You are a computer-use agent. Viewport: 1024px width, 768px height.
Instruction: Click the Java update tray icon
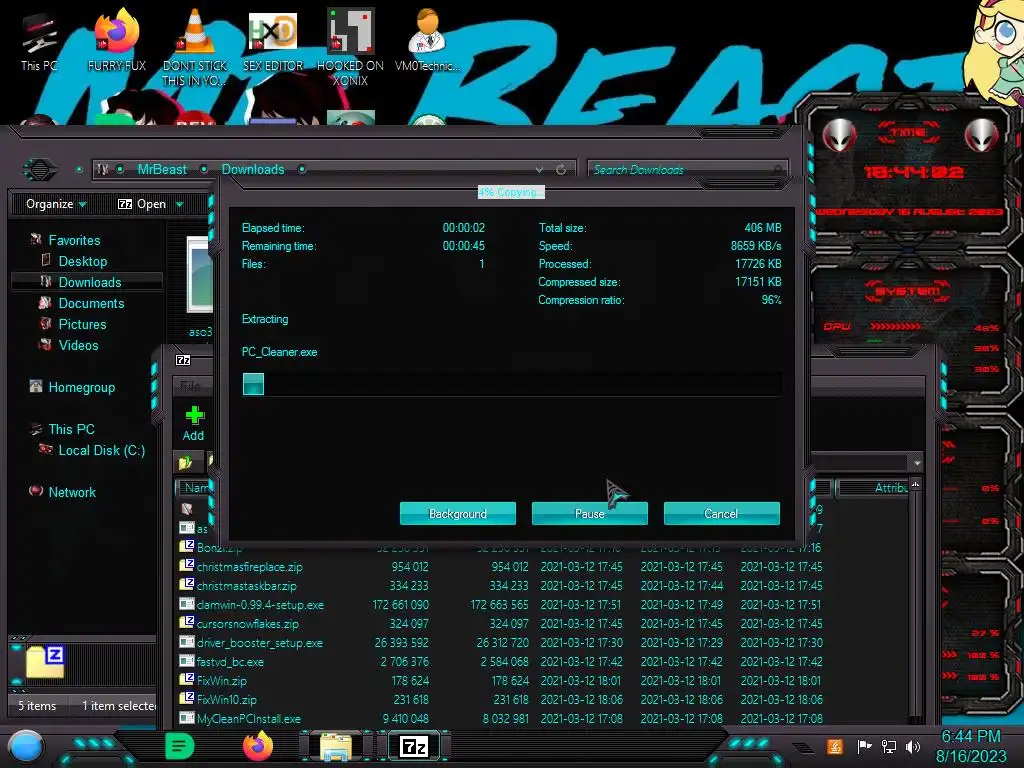coord(835,746)
